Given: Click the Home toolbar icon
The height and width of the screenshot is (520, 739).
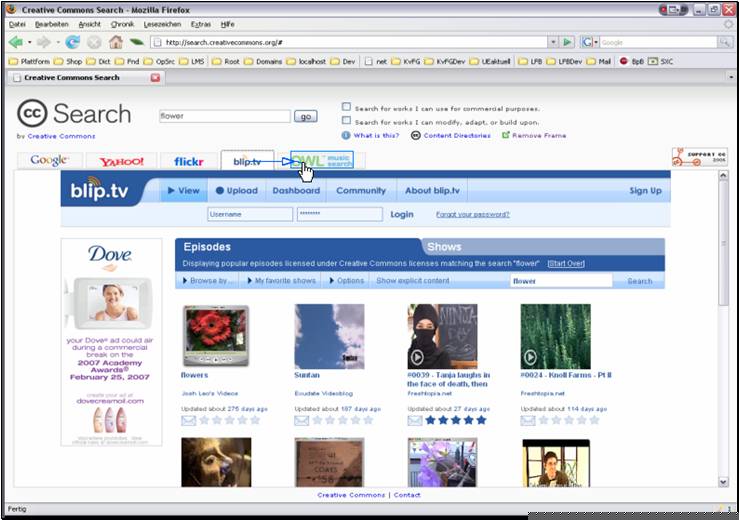Looking at the screenshot, I should tap(115, 42).
